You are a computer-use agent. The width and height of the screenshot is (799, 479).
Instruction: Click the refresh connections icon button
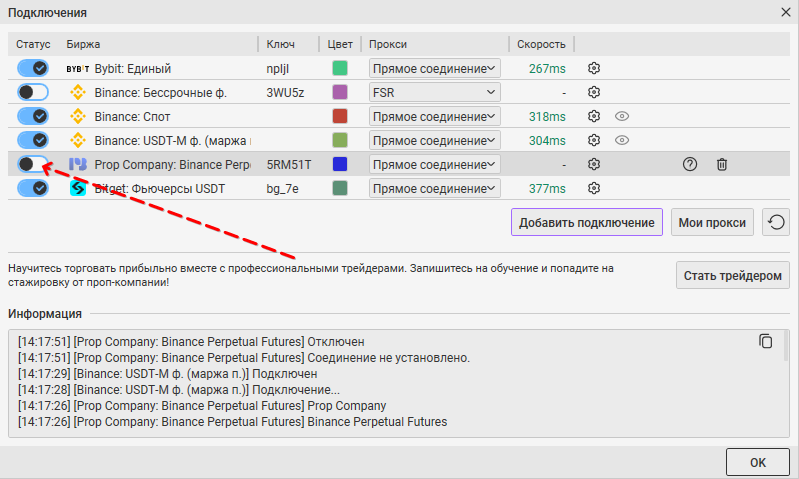[776, 222]
